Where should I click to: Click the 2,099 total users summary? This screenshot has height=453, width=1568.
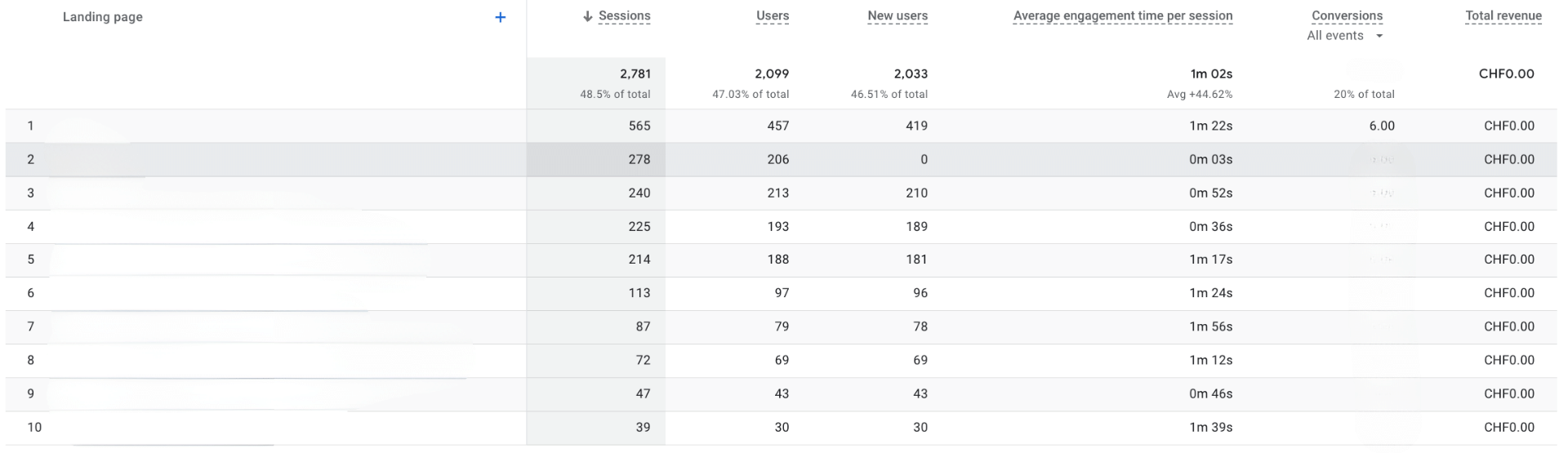pyautogui.click(x=772, y=73)
